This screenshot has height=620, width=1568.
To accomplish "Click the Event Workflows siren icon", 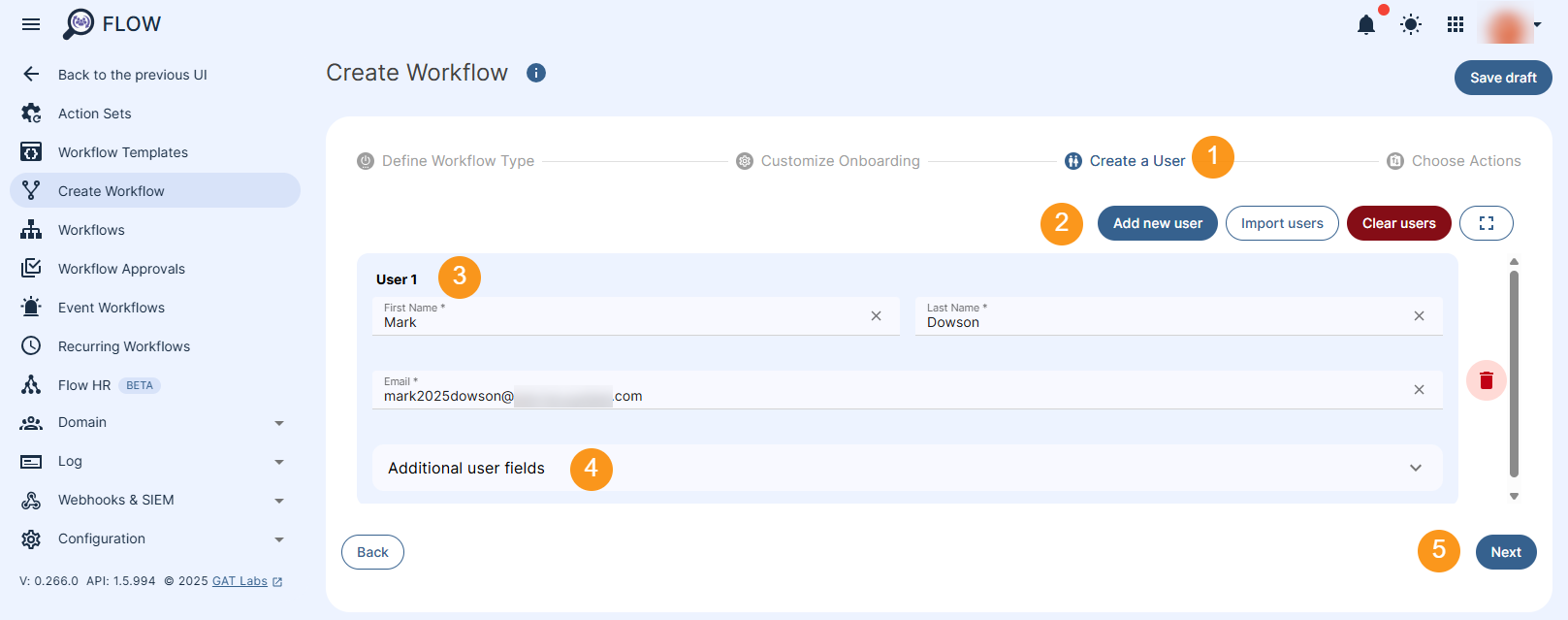I will coord(31,307).
